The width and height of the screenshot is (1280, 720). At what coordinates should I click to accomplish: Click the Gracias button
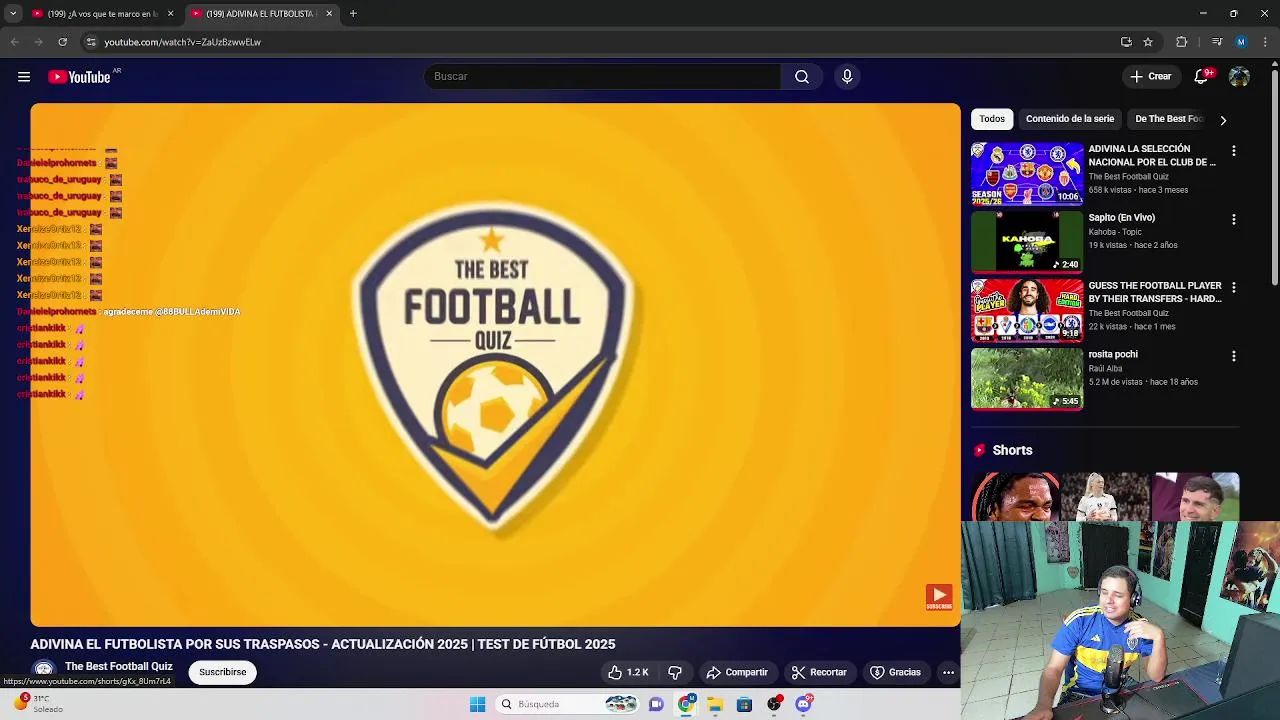(x=895, y=672)
